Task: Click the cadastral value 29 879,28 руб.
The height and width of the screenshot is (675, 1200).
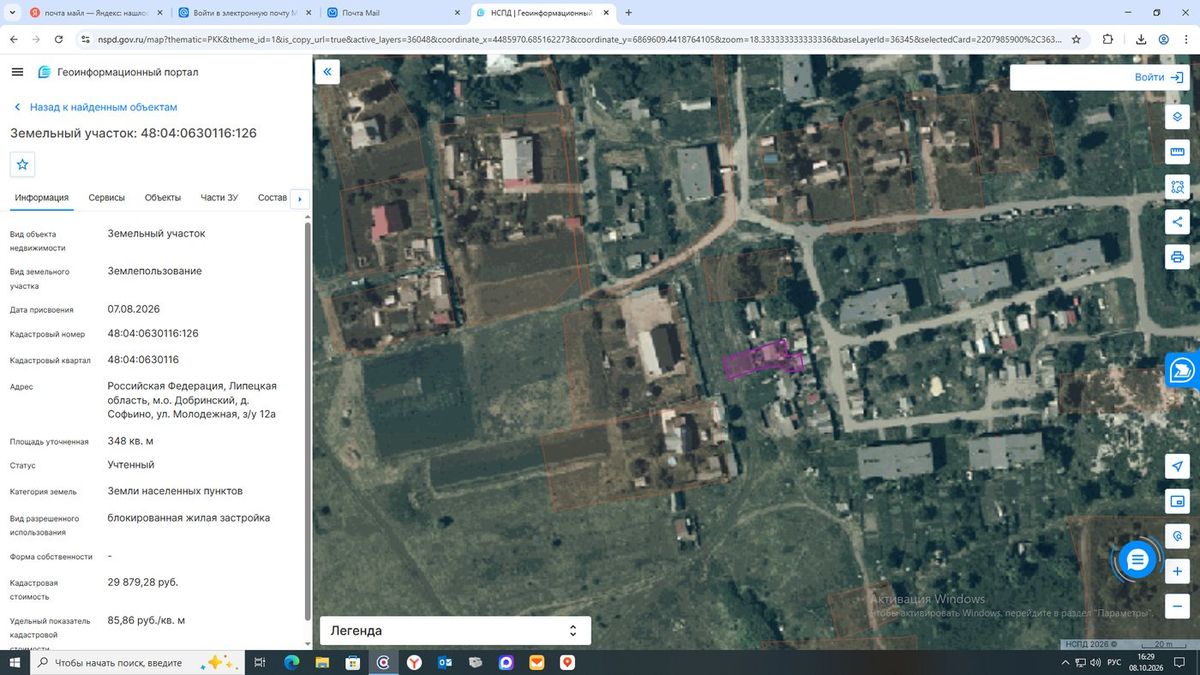Action: click(143, 582)
